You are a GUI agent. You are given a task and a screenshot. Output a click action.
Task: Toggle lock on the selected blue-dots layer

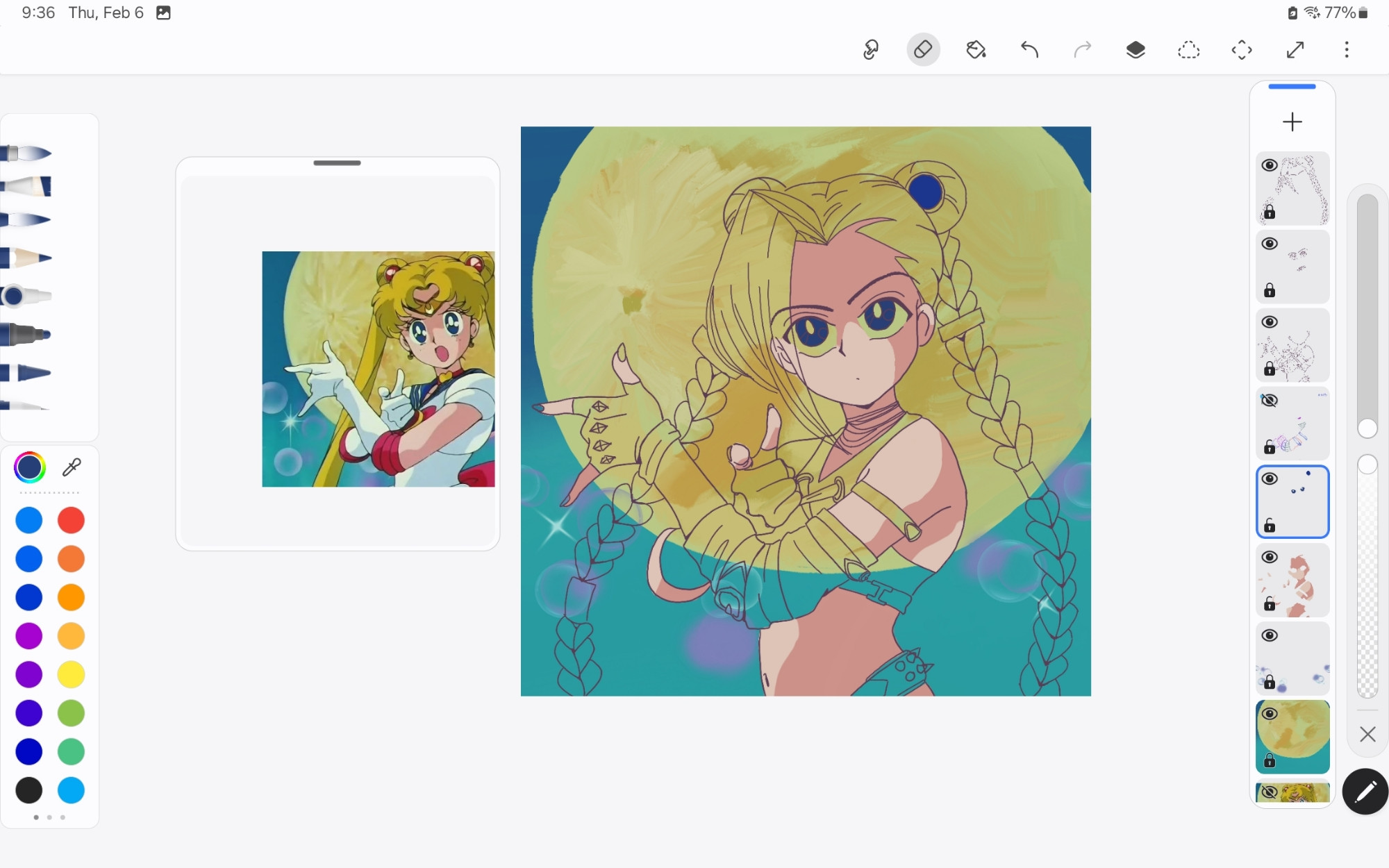[x=1270, y=526]
